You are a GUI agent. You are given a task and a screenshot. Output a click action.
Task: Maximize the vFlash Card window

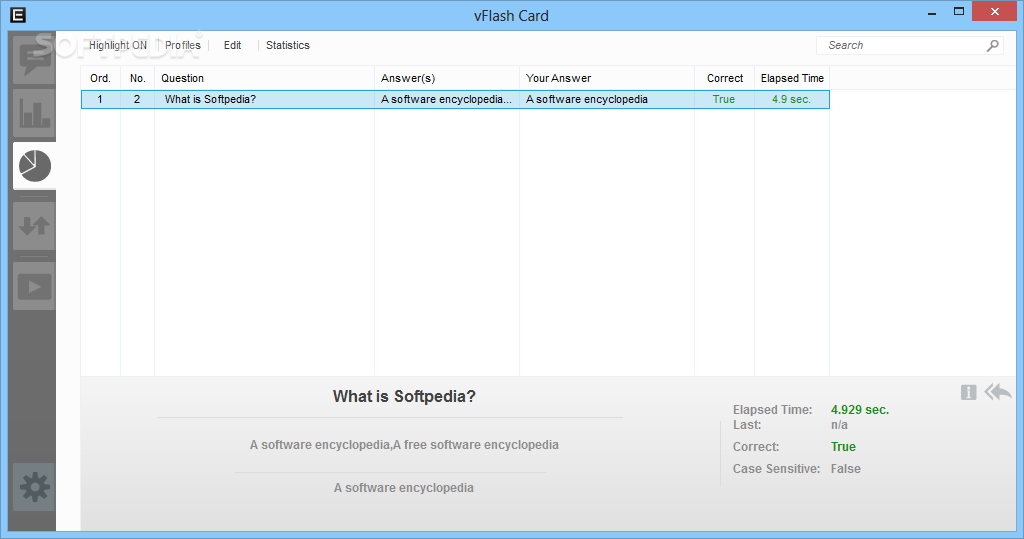coord(959,12)
